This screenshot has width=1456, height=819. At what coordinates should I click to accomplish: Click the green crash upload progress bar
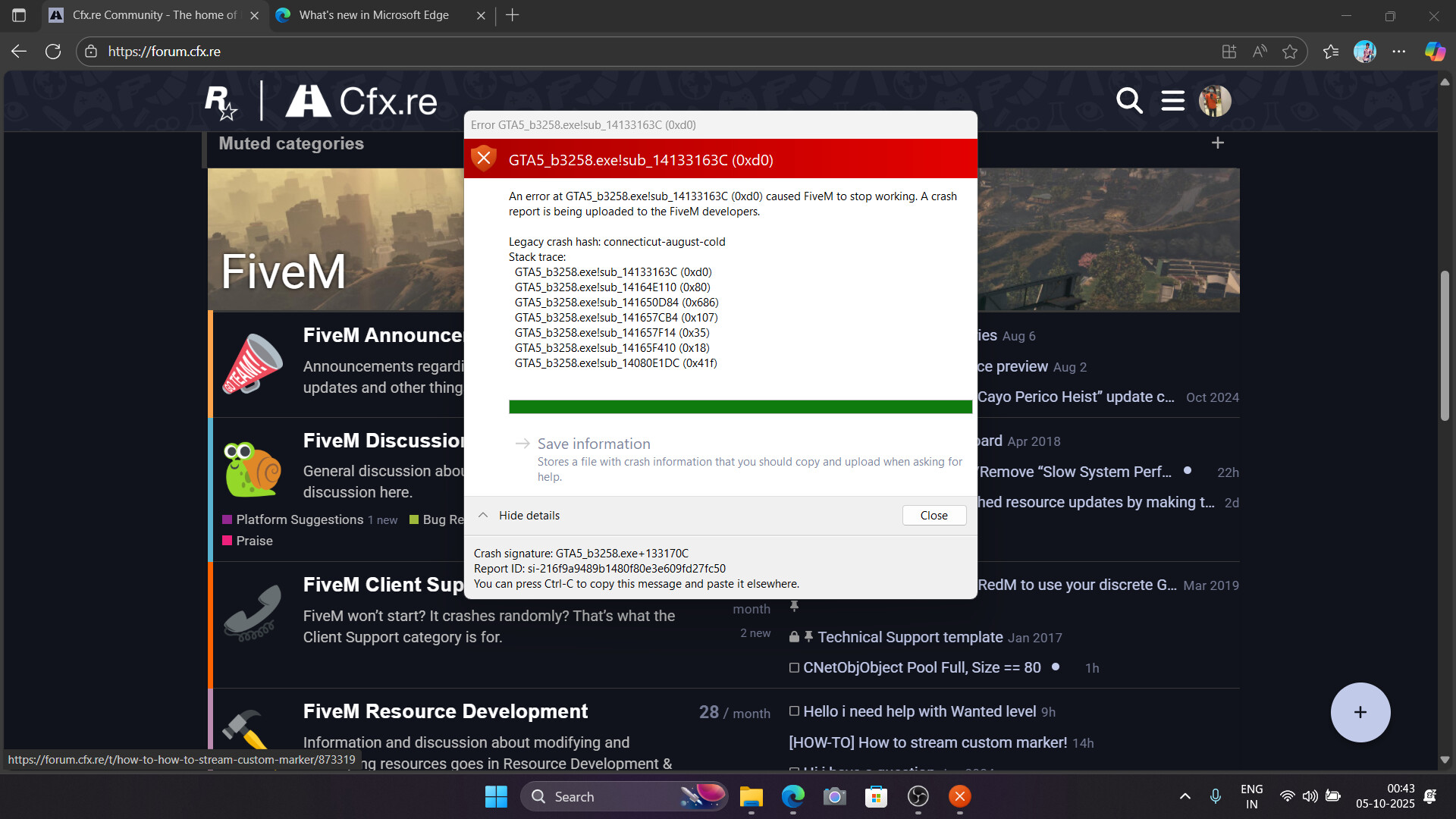point(739,406)
